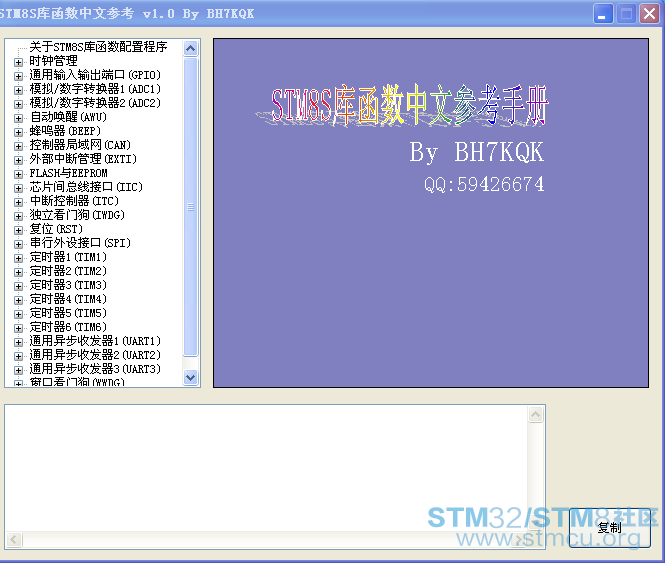Expand the 定时器2 (TIM2) node
The width and height of the screenshot is (665, 563).
[x=18, y=272]
